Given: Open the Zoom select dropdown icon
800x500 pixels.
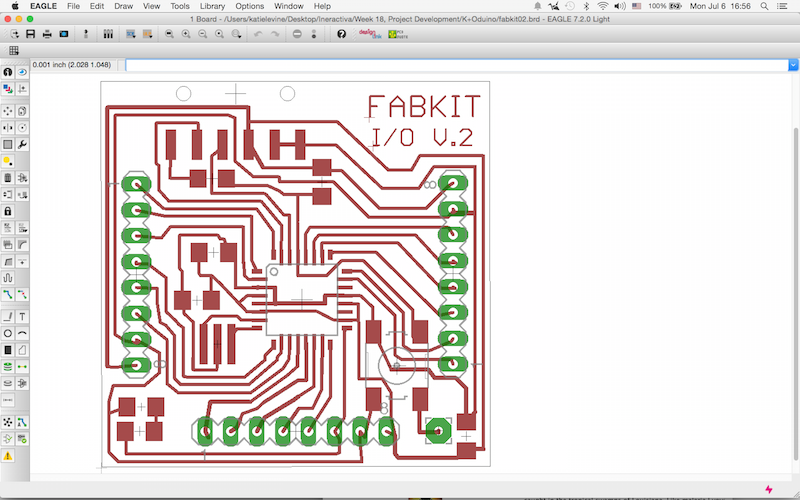Looking at the screenshot, I should tap(236, 34).
